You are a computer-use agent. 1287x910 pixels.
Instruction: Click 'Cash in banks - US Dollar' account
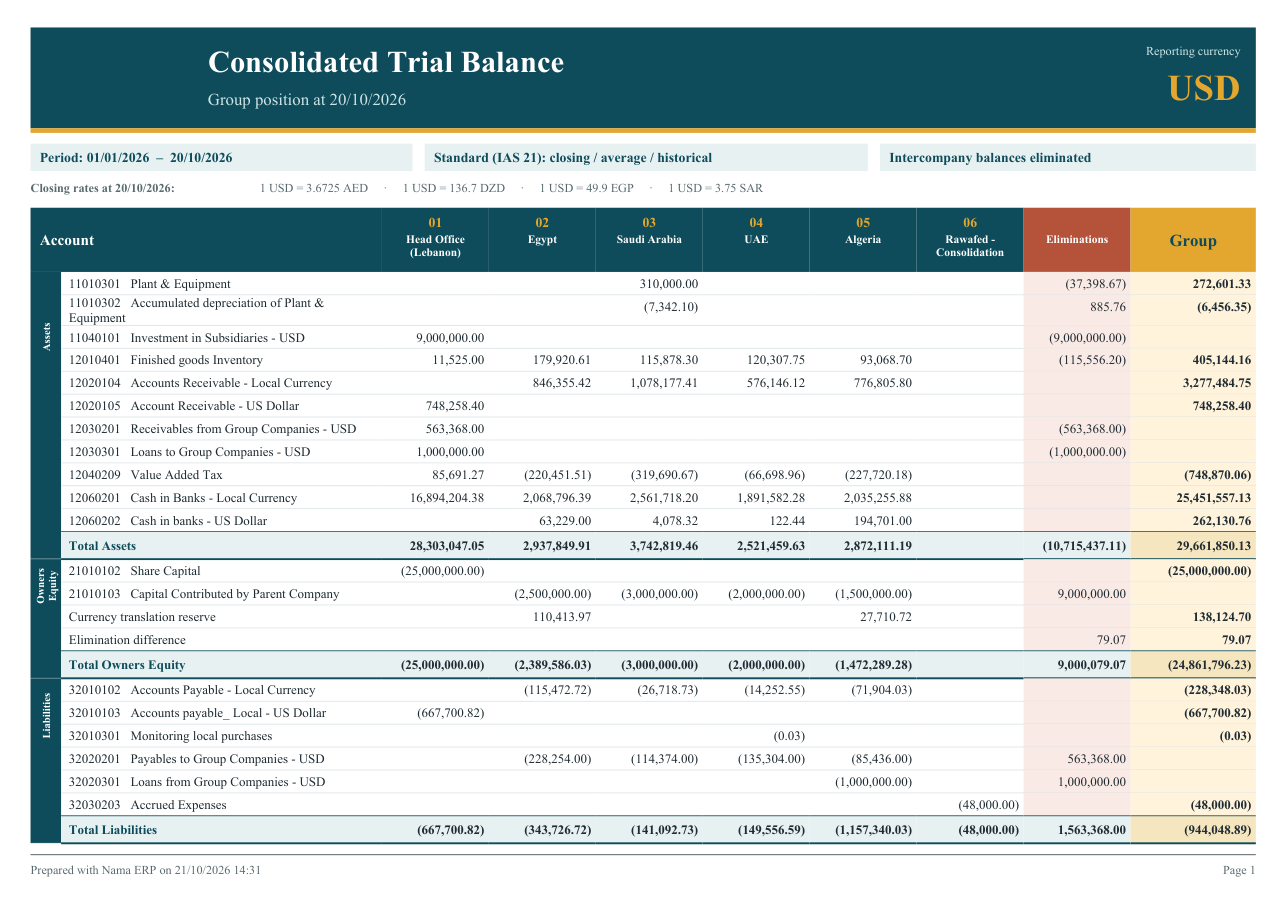point(168,521)
